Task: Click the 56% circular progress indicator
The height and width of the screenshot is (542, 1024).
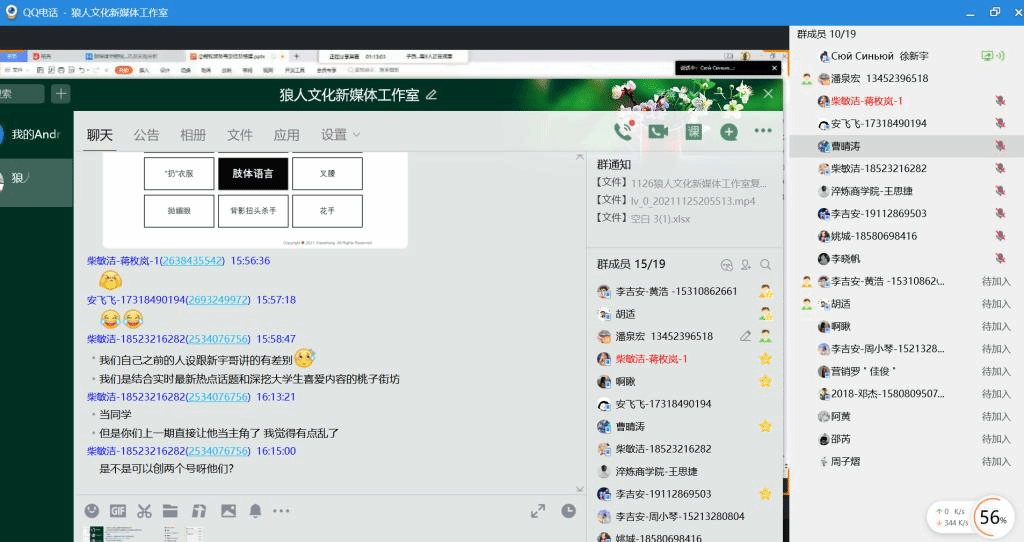Action: click(991, 518)
